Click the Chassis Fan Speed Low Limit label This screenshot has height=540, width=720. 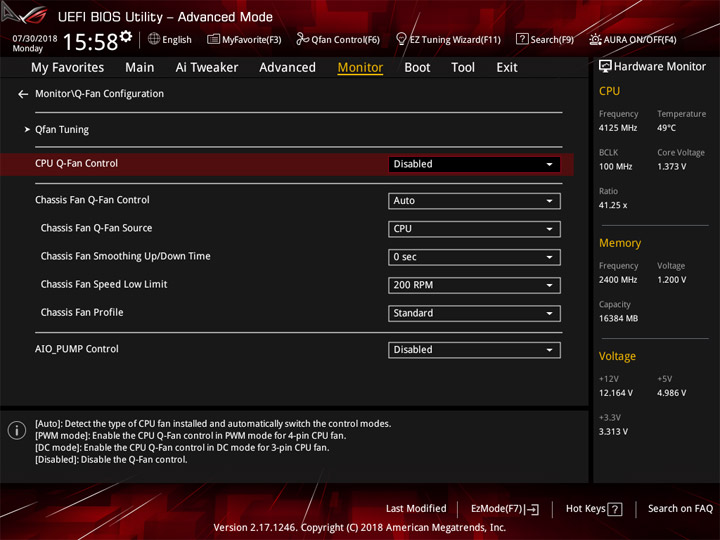[x=104, y=284]
